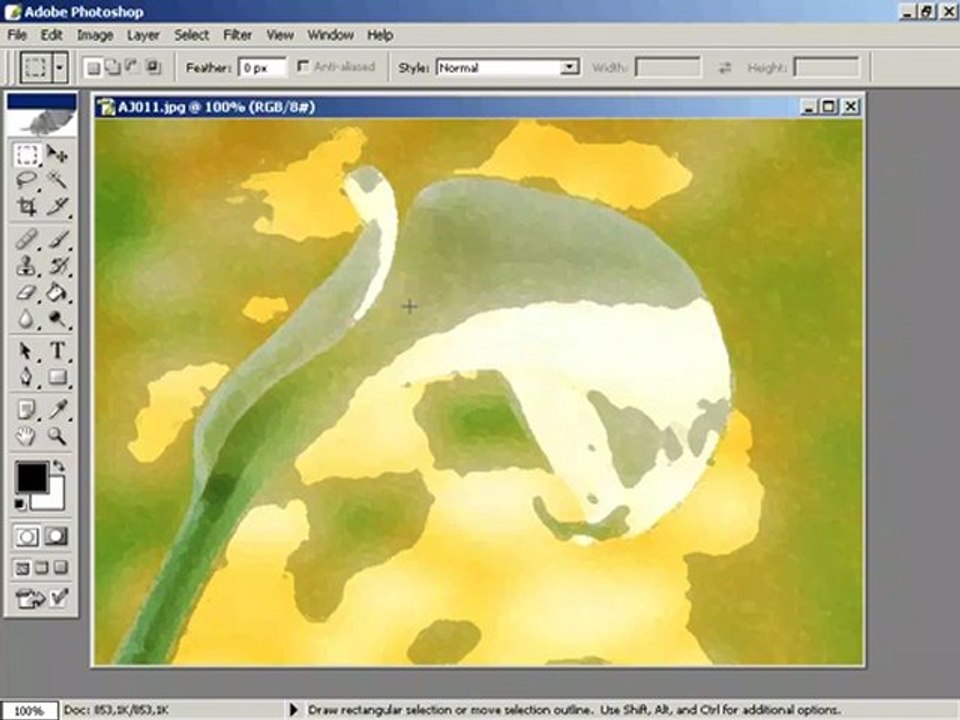Select the Eraser tool
Image resolution: width=960 pixels, height=720 pixels.
tap(26, 292)
